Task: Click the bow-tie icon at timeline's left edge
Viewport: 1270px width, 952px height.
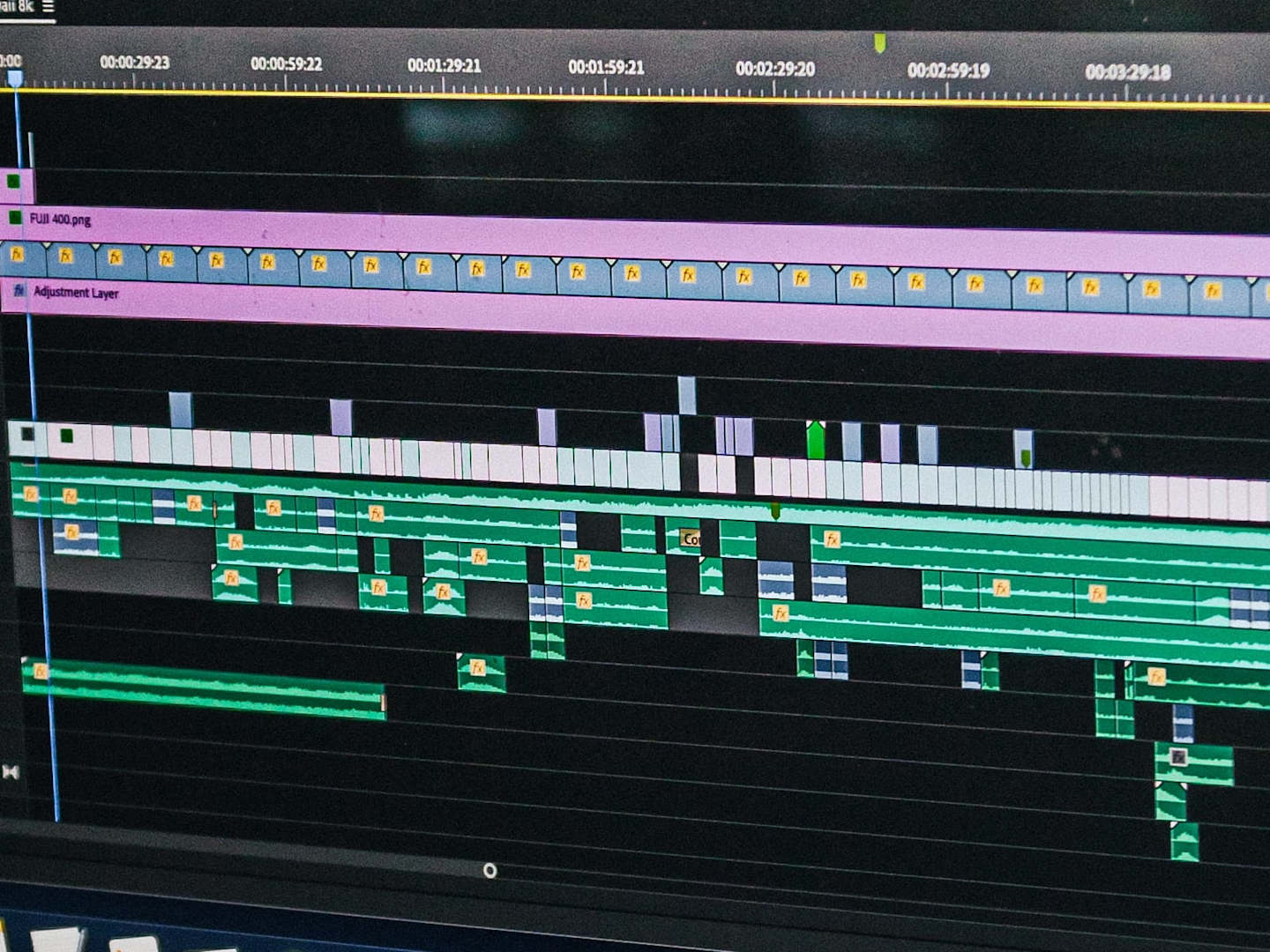Action: tap(11, 772)
